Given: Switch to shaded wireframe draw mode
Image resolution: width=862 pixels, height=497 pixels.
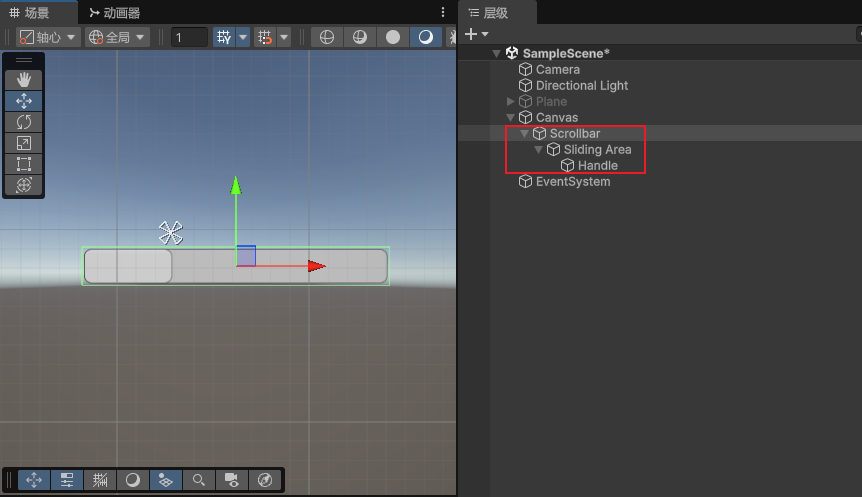Looking at the screenshot, I should [360, 37].
